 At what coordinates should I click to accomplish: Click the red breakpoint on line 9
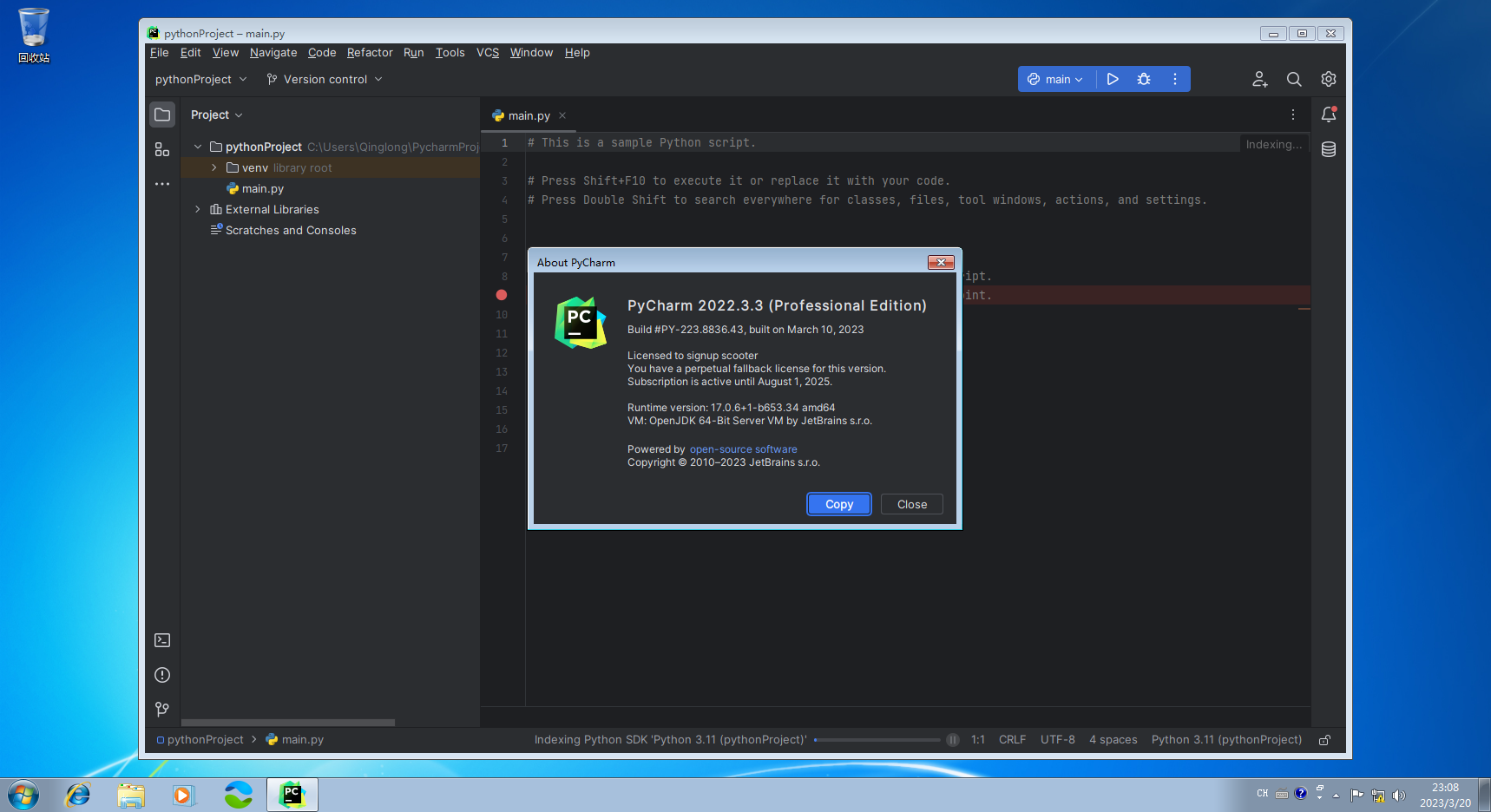501,295
